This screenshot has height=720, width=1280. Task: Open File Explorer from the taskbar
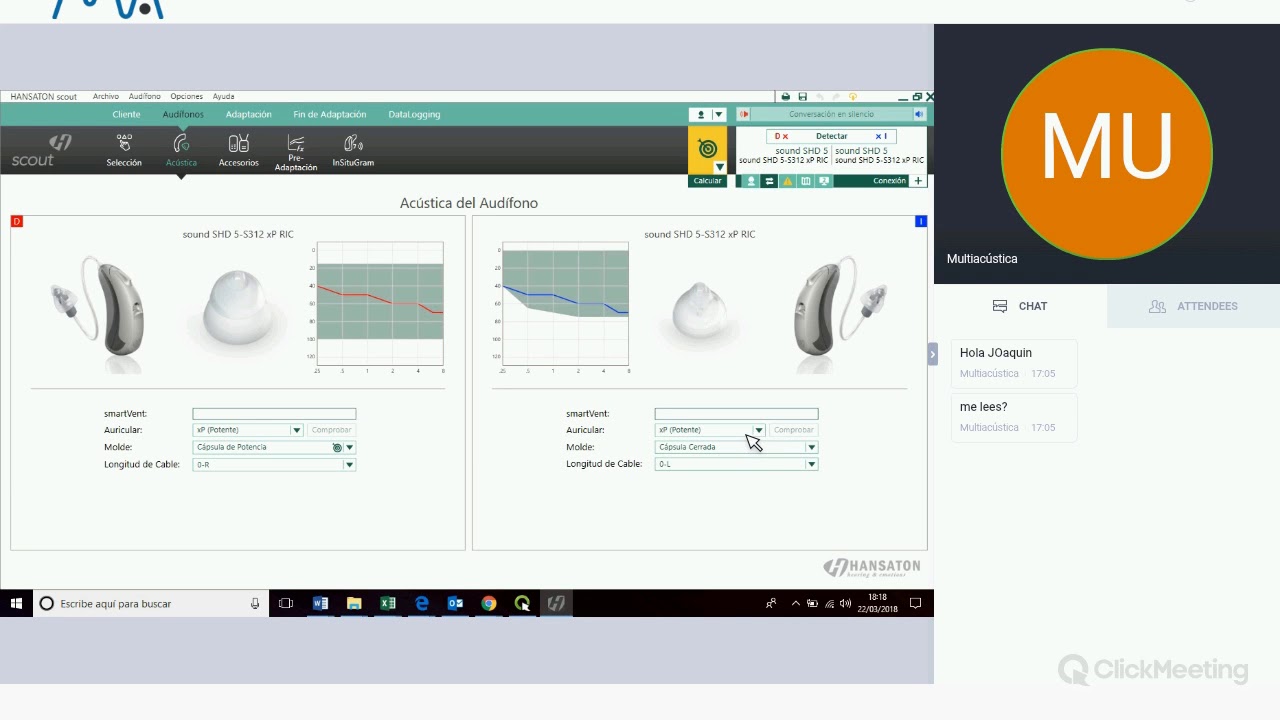pyautogui.click(x=354, y=603)
